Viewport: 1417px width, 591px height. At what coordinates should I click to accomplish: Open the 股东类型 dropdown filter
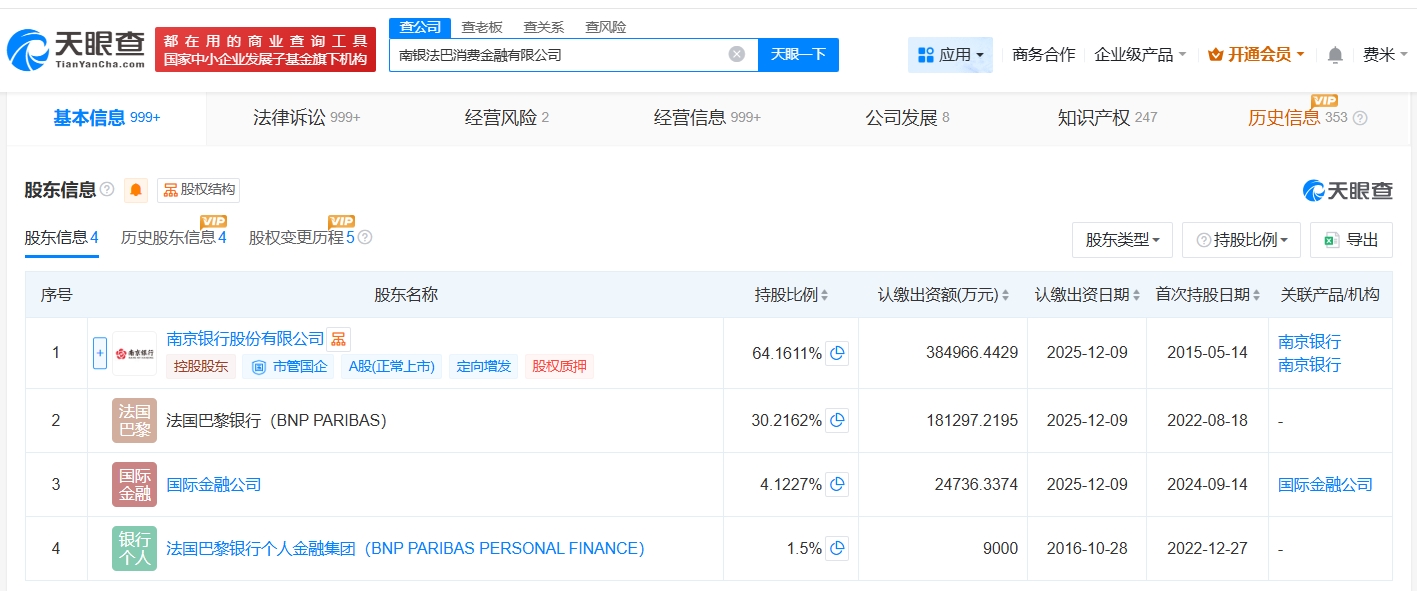1122,240
